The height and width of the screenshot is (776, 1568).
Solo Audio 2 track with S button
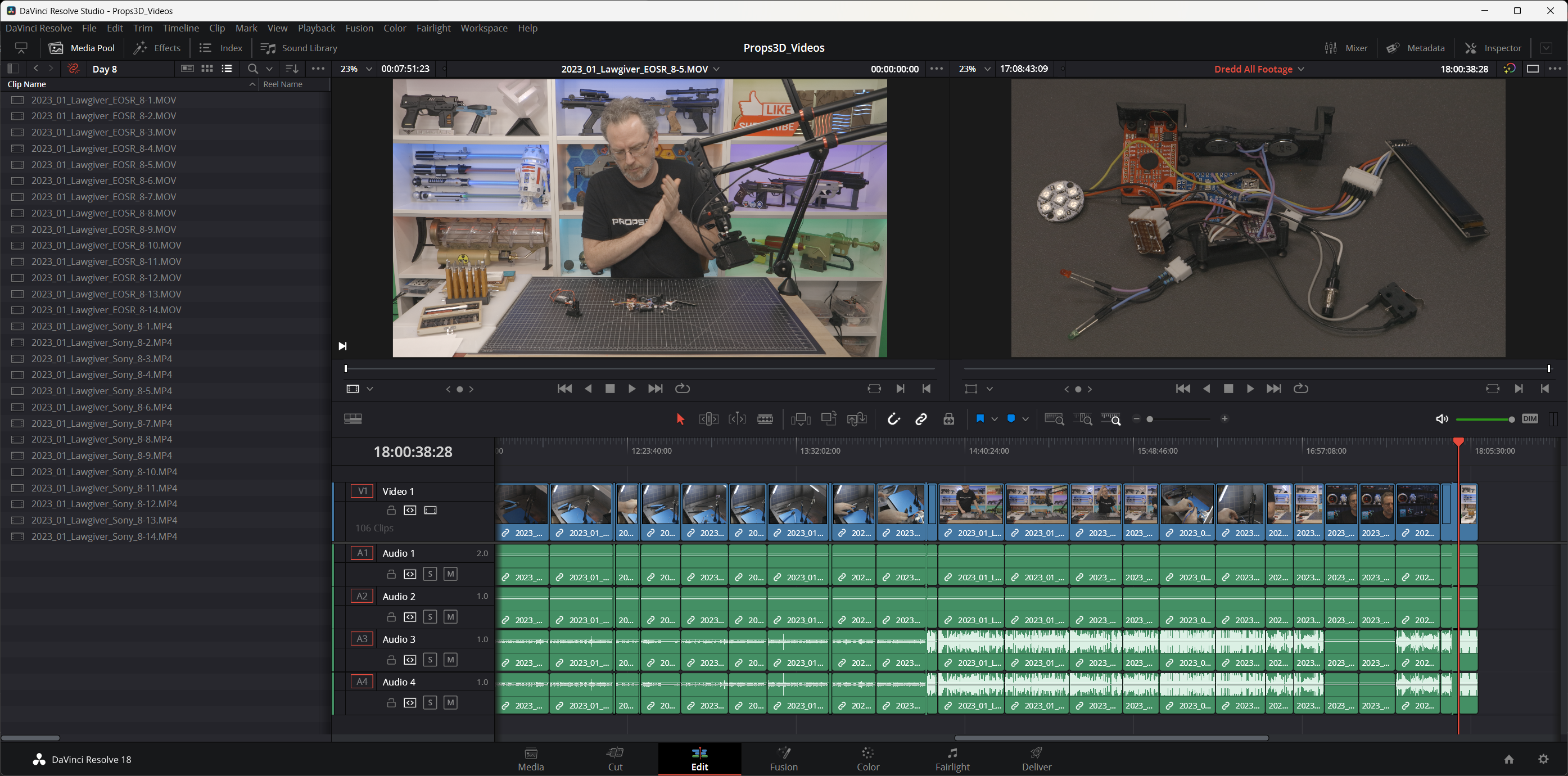point(430,616)
